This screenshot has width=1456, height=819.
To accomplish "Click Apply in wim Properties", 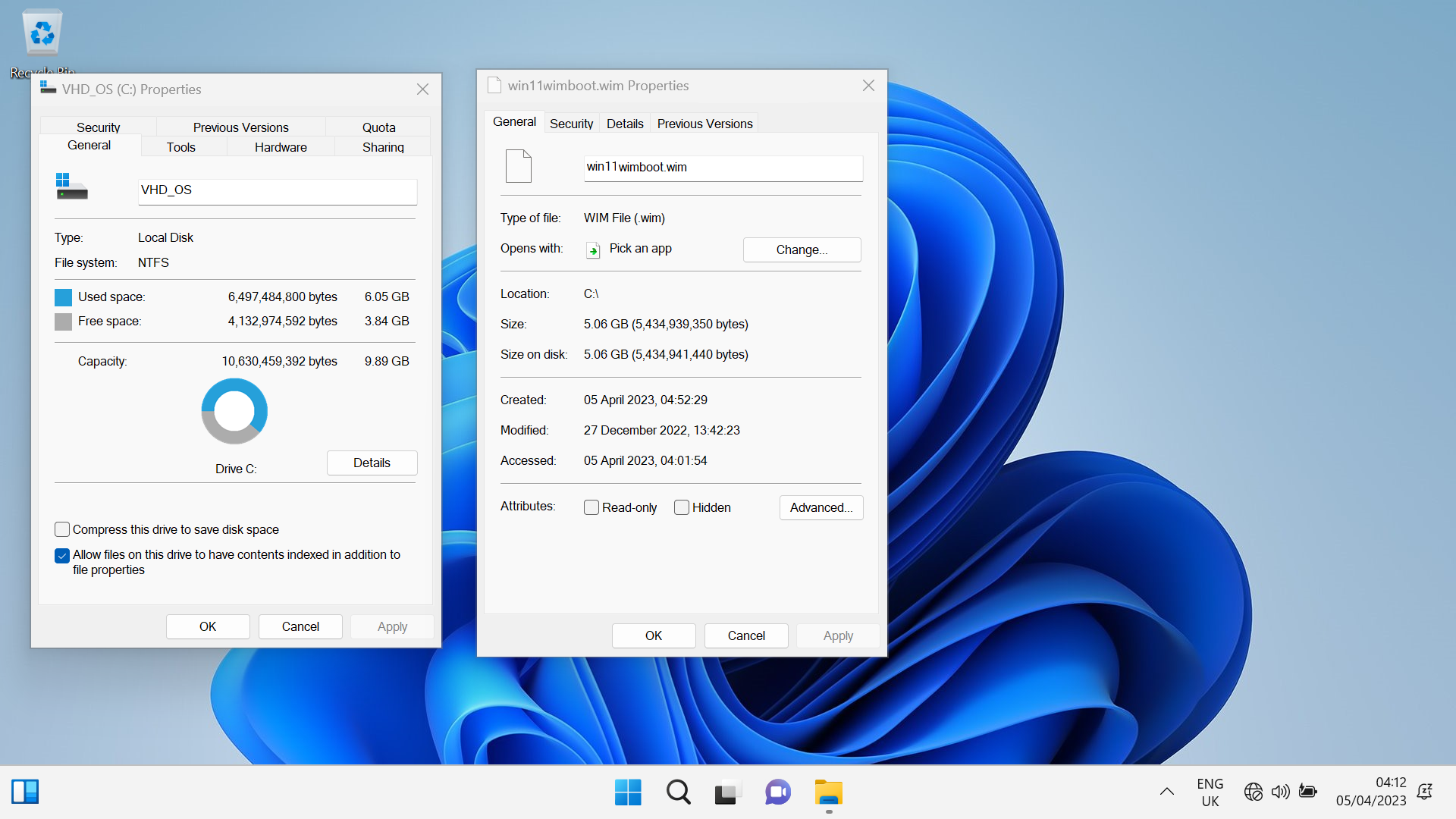I will 838,635.
